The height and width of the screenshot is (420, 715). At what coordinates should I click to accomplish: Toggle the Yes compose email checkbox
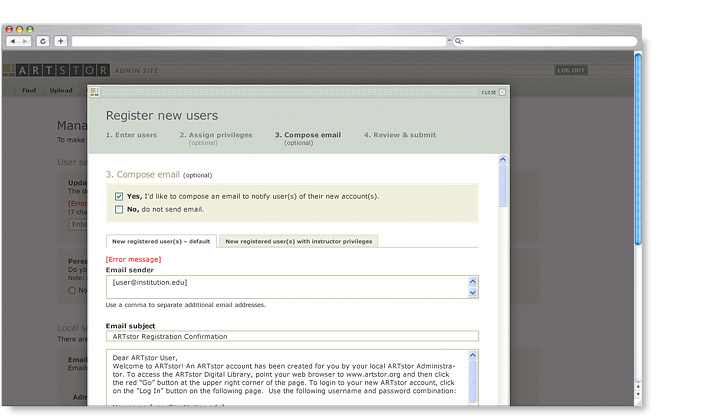pyautogui.click(x=119, y=197)
